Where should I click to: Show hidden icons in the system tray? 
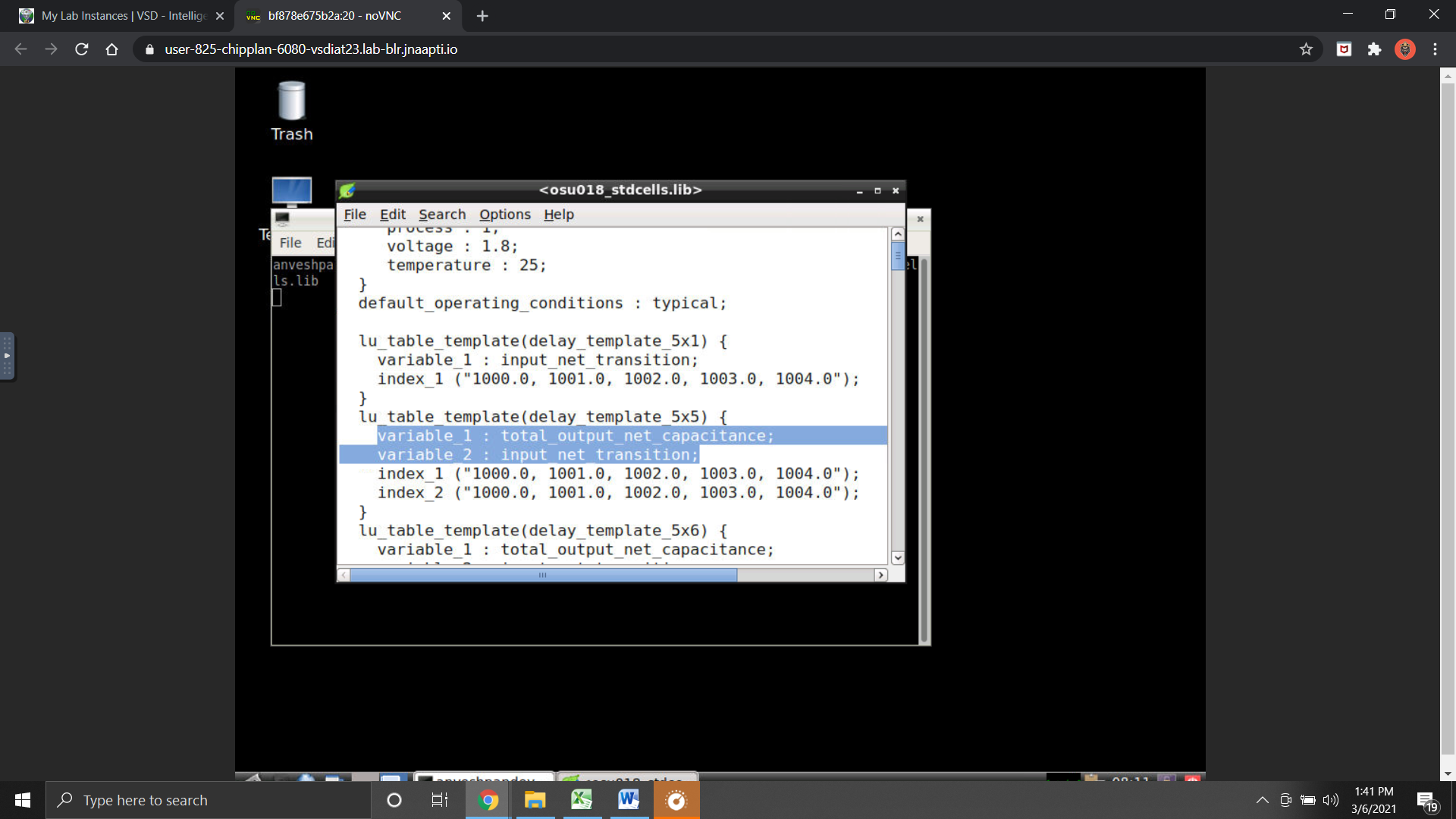(x=1262, y=800)
